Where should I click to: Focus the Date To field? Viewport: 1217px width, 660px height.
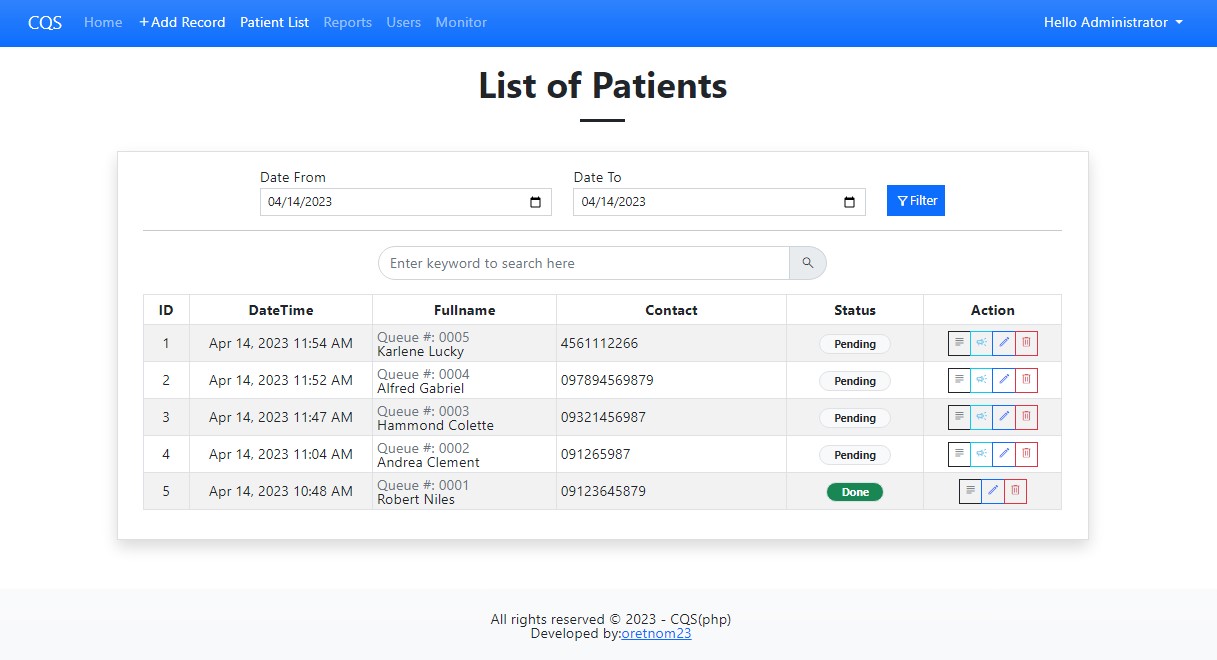tap(720, 202)
